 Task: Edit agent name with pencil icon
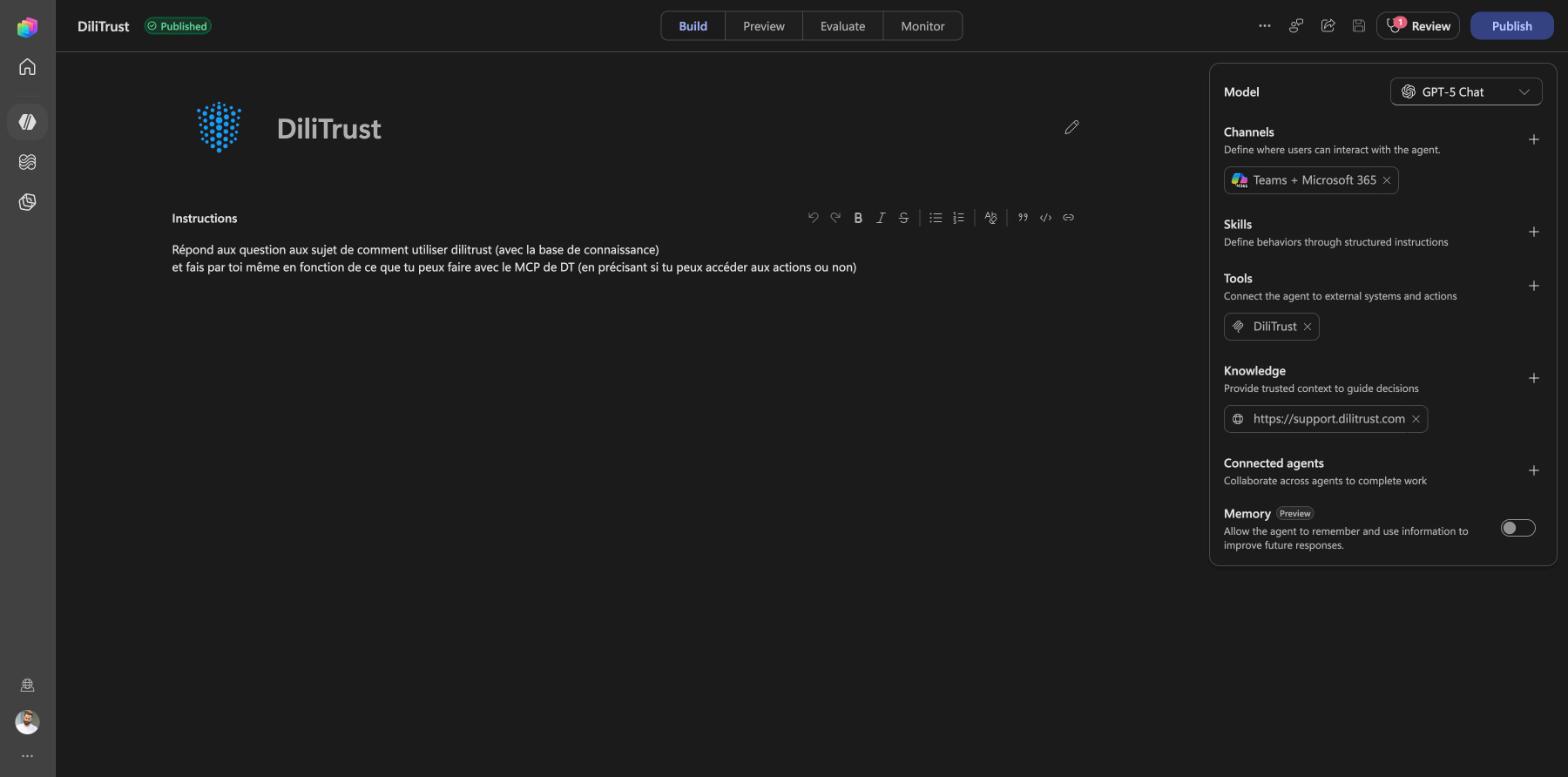(x=1072, y=127)
